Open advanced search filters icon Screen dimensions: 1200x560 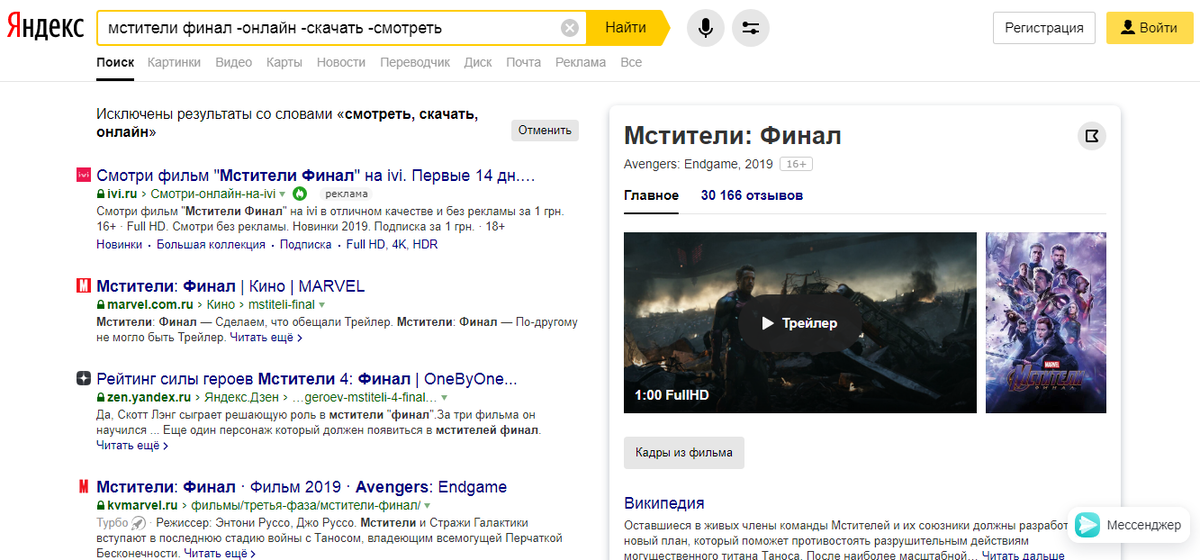point(751,28)
